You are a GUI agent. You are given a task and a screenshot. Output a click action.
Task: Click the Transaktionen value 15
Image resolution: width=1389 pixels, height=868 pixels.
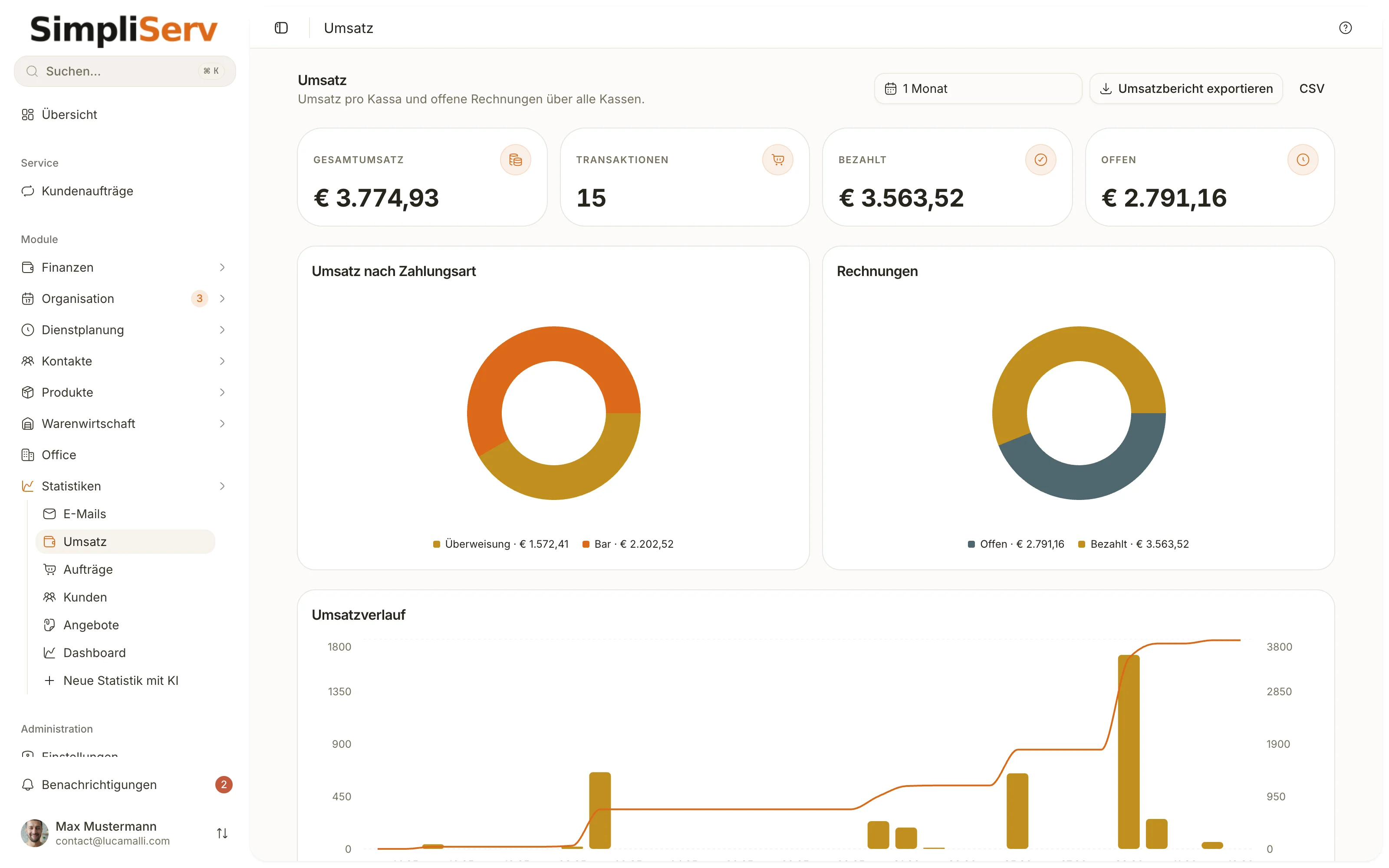tap(591, 198)
